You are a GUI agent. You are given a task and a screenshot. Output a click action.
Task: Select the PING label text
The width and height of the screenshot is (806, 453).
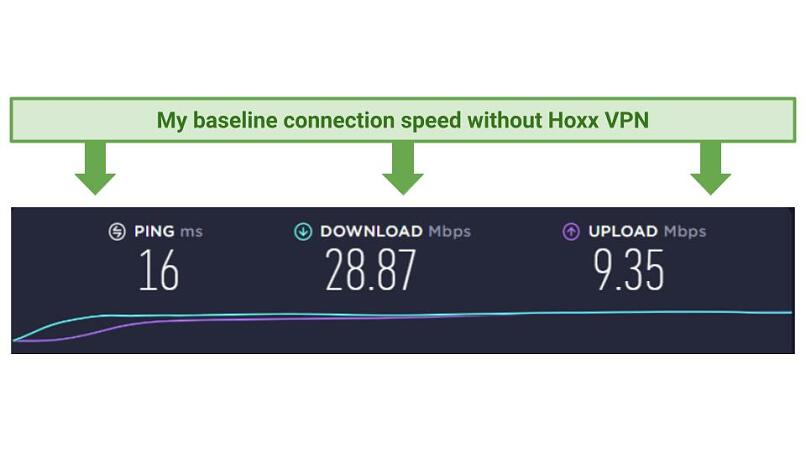point(154,231)
